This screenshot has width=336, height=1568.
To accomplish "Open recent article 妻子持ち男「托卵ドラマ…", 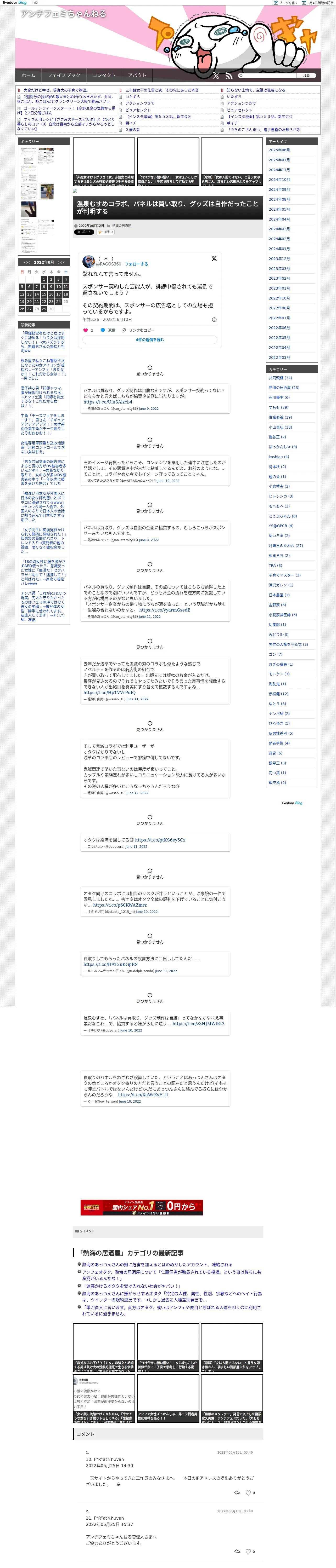I will (x=43, y=397).
